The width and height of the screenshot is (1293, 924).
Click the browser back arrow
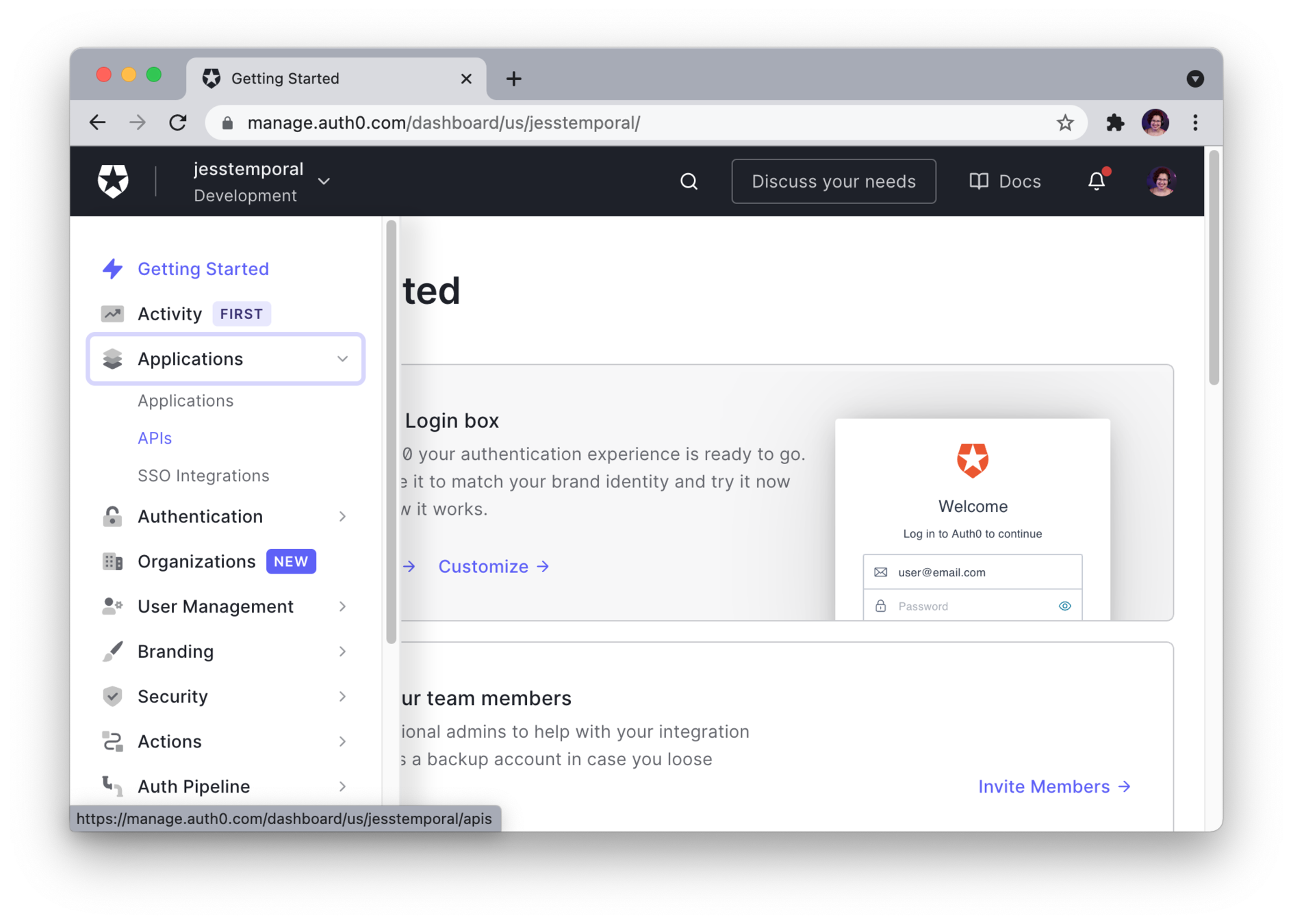97,123
